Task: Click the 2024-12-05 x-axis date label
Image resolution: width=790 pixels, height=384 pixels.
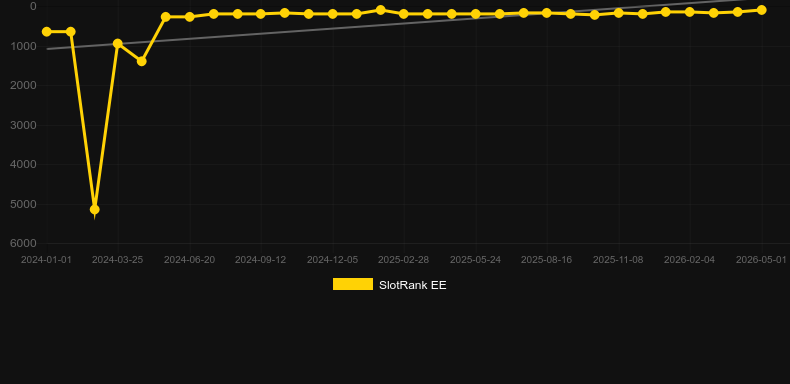Action: [333, 260]
